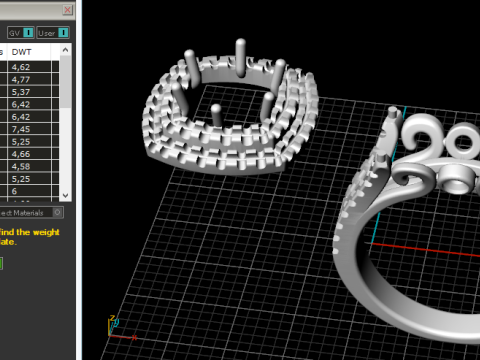Select the 5,25 cell just below 7,45
Viewport: 480px width, 360px height.
pyautogui.click(x=29, y=142)
